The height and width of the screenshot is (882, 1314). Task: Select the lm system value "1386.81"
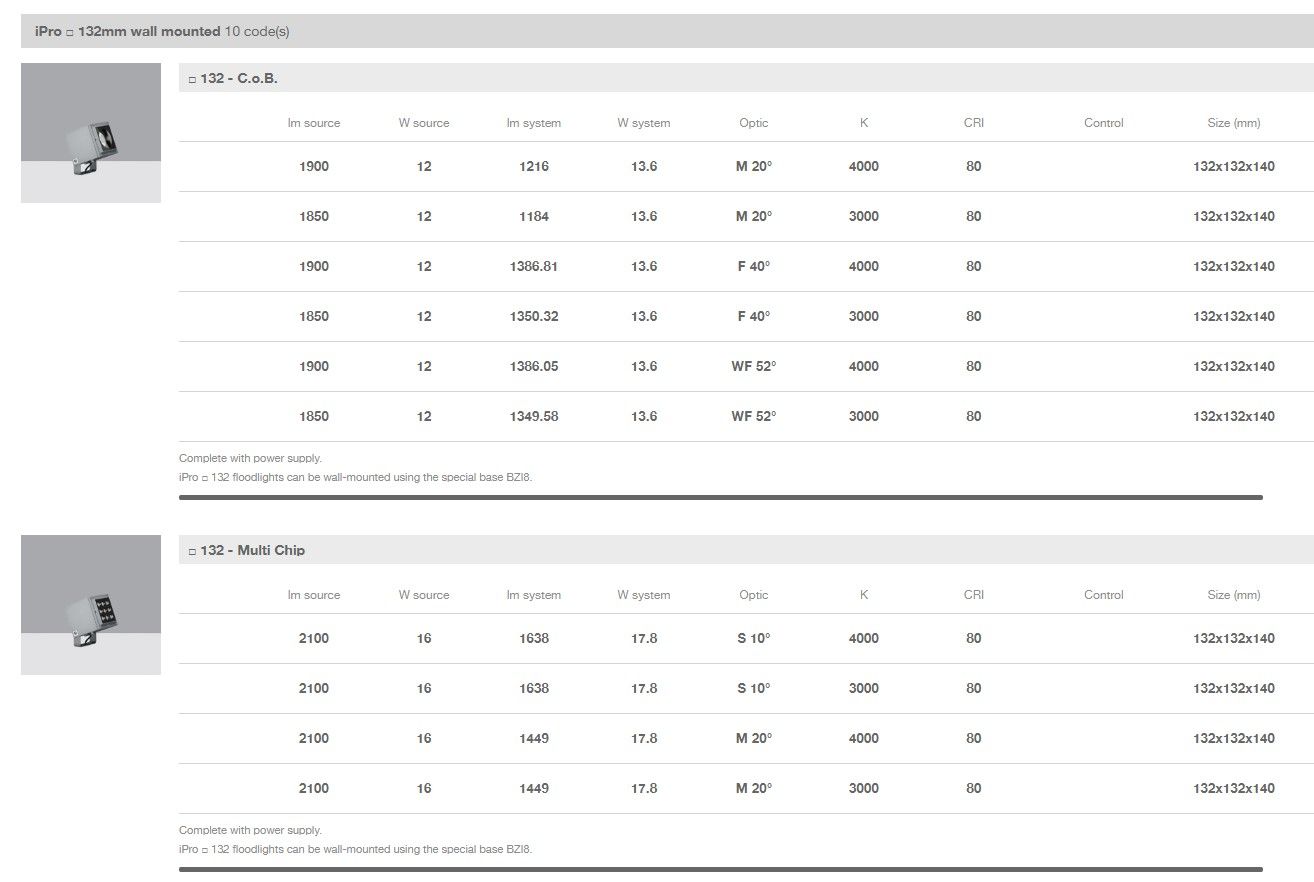(534, 266)
